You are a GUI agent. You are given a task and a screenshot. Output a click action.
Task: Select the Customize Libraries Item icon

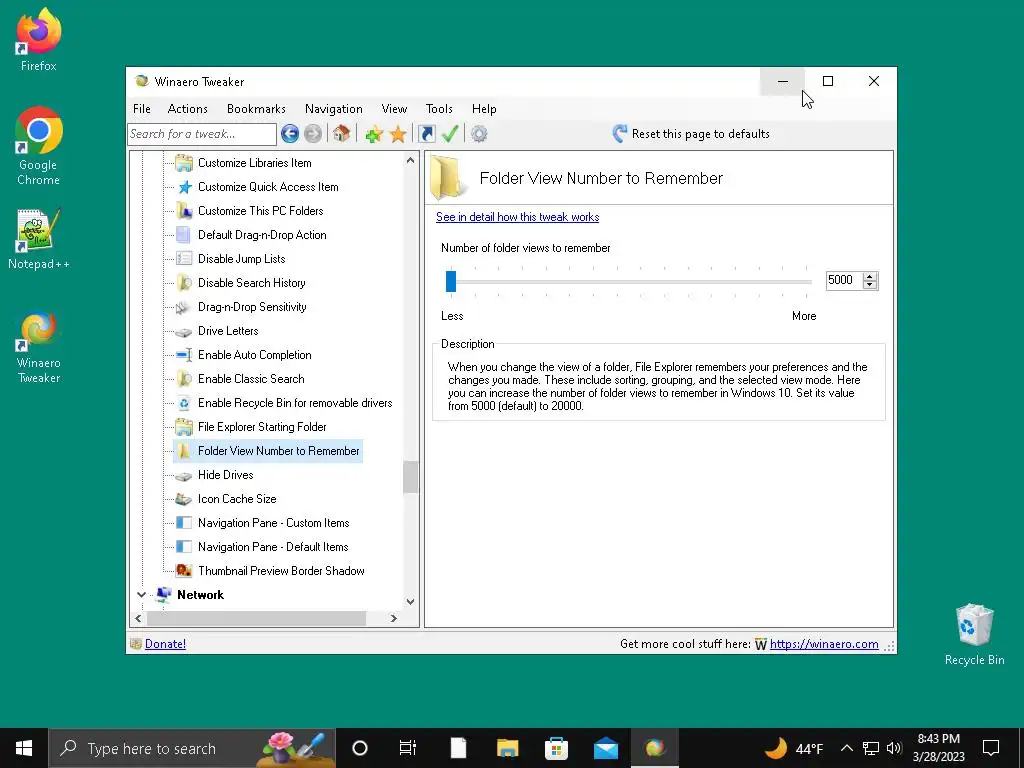[x=184, y=163]
